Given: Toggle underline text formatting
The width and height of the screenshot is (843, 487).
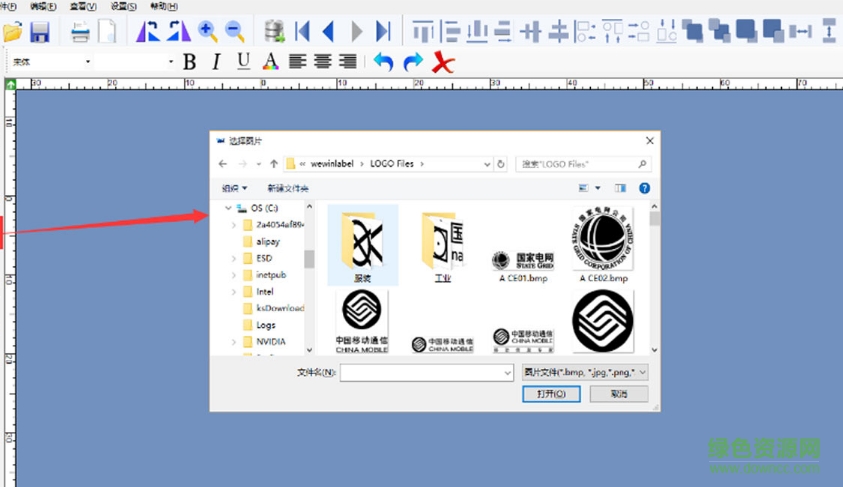Looking at the screenshot, I should (243, 61).
